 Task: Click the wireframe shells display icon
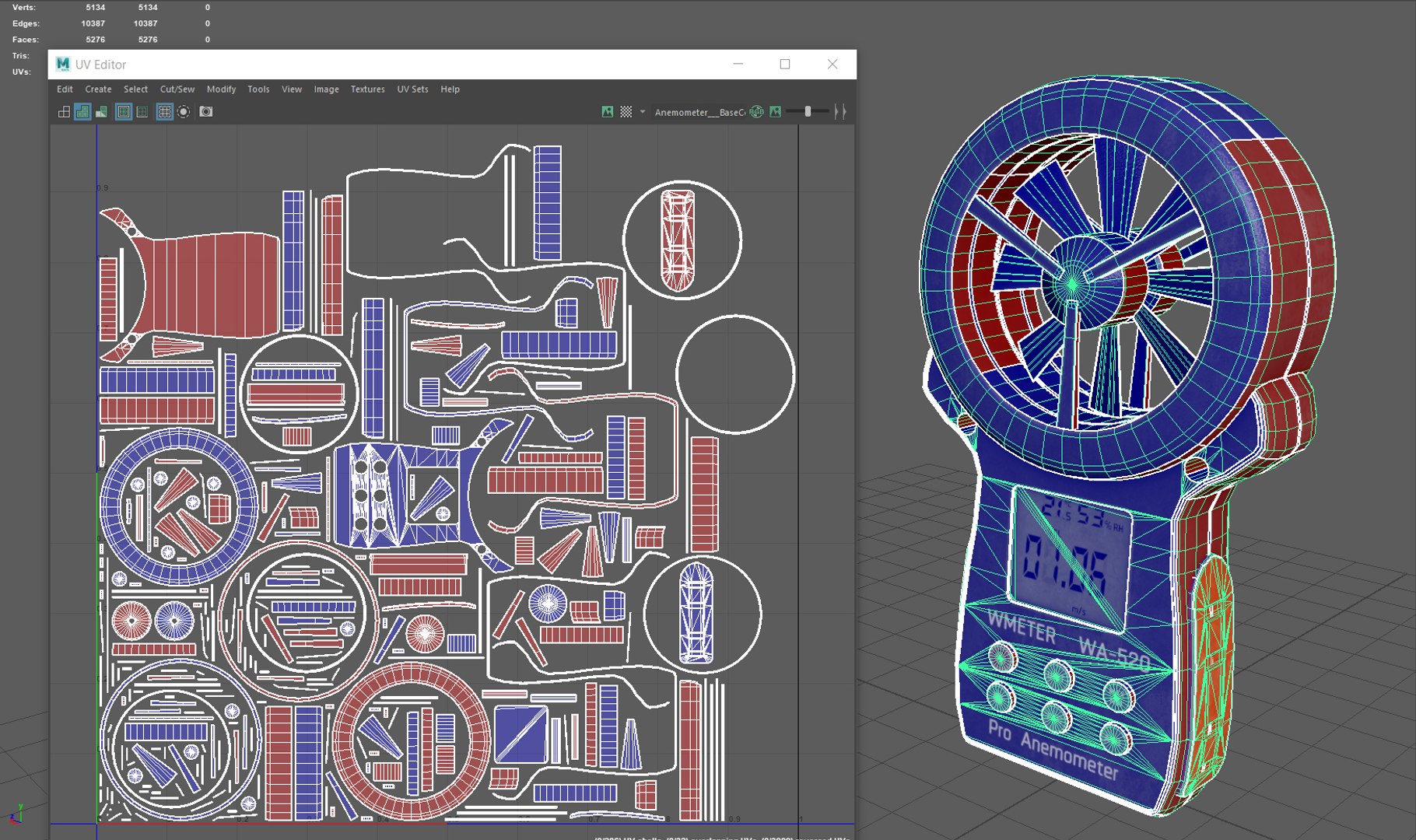pyautogui.click(x=64, y=112)
